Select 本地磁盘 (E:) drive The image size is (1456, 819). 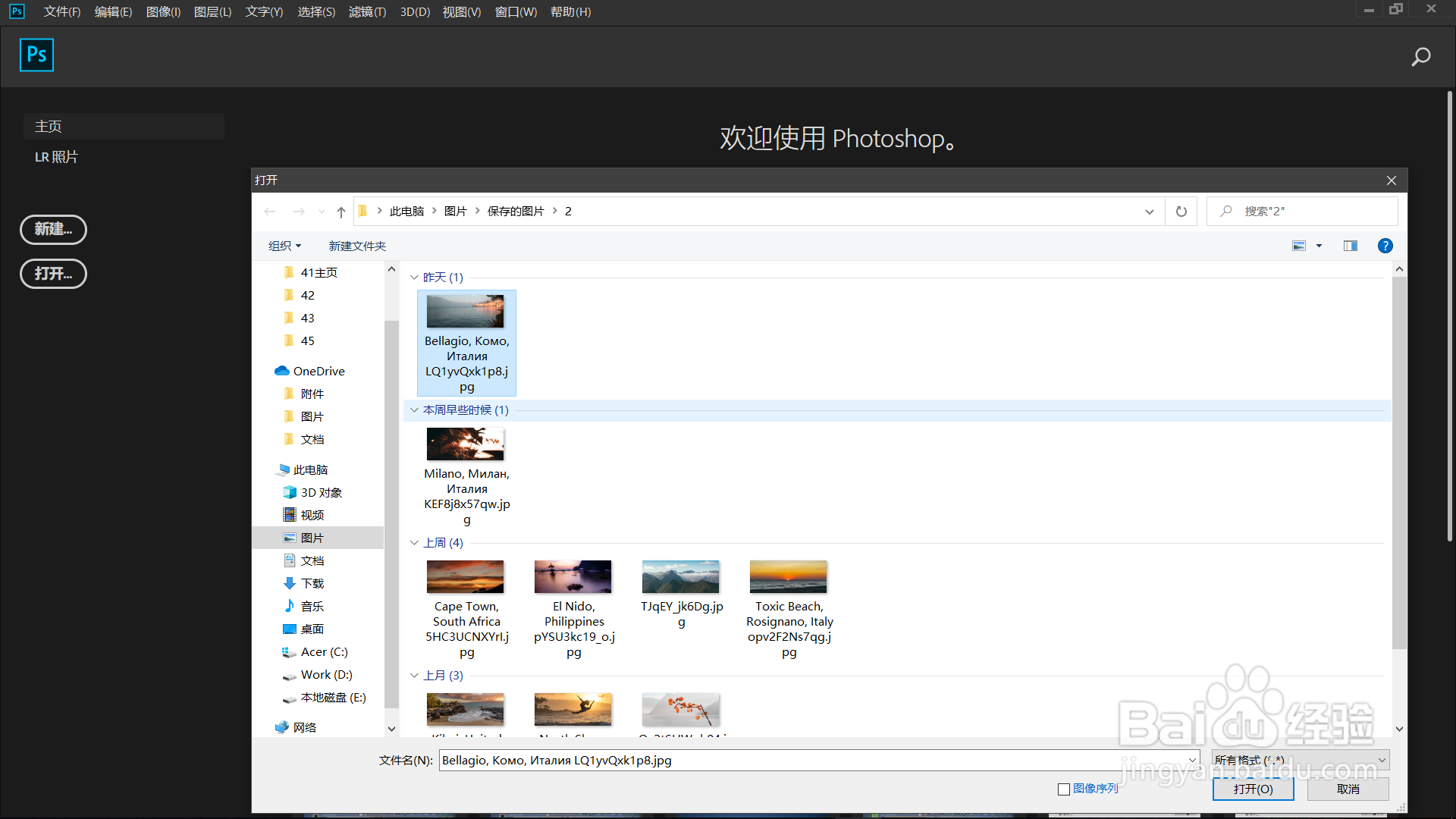(x=333, y=697)
